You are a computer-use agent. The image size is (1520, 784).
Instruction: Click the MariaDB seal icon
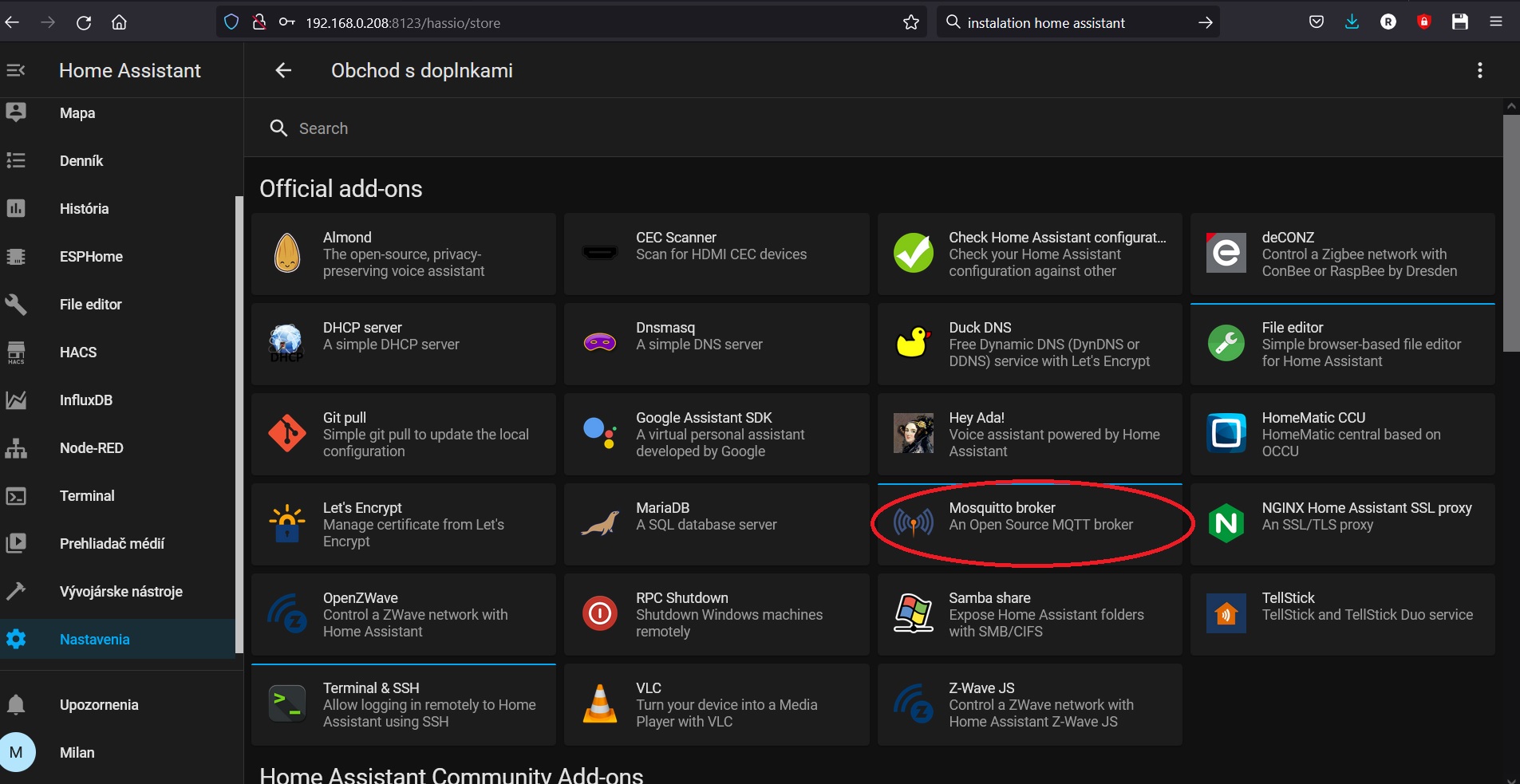[x=600, y=523]
